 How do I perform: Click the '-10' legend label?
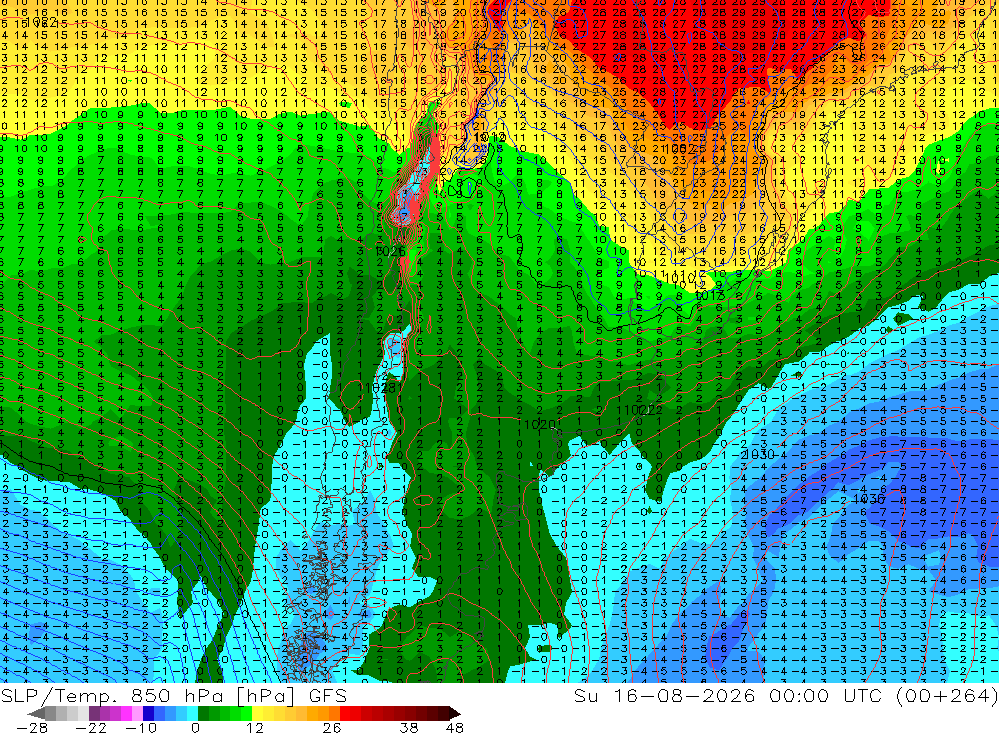(x=141, y=728)
